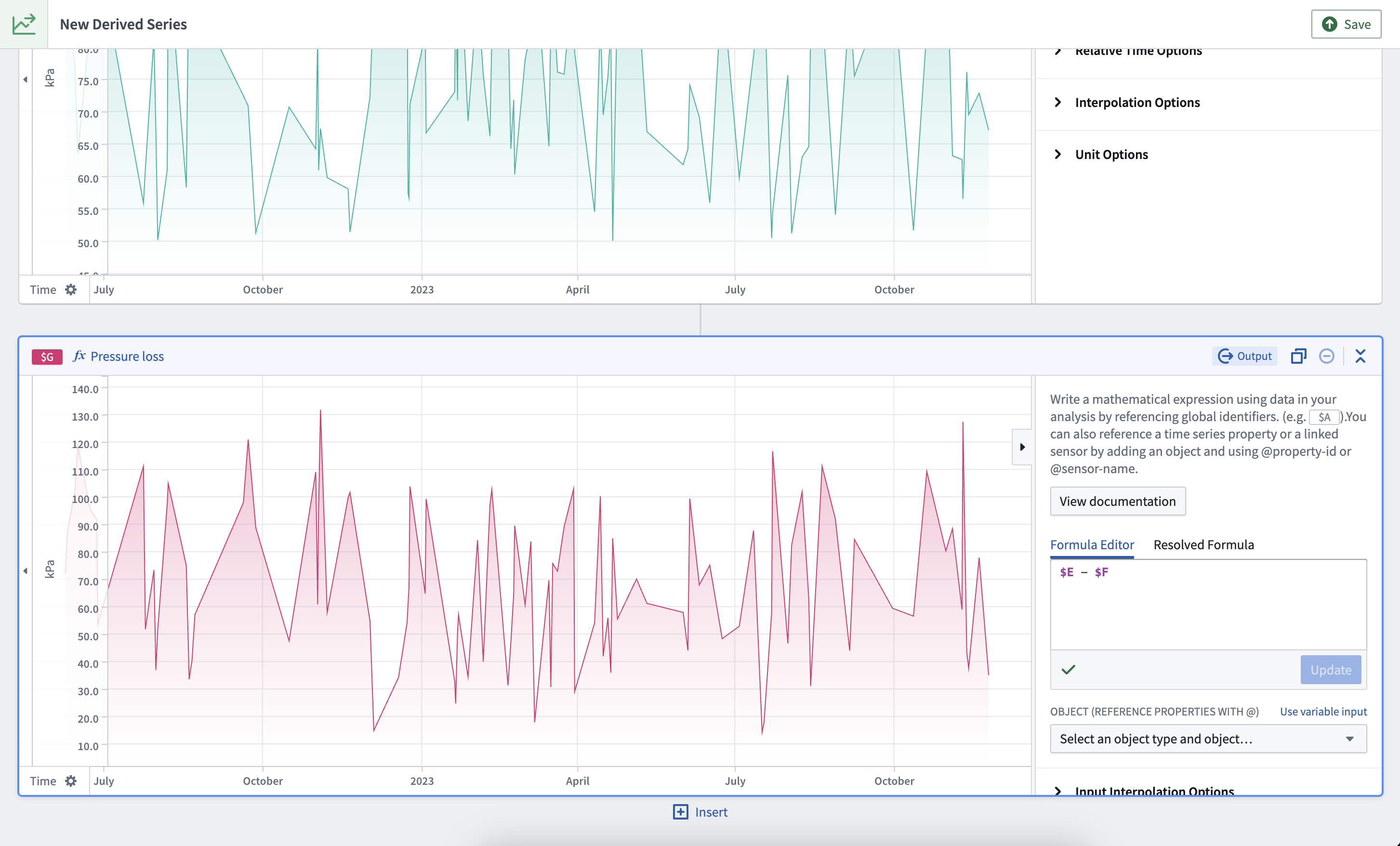Screen dimensions: 1400x846
Task: Switch to Formula Editor tab
Action: pyautogui.click(x=1092, y=544)
